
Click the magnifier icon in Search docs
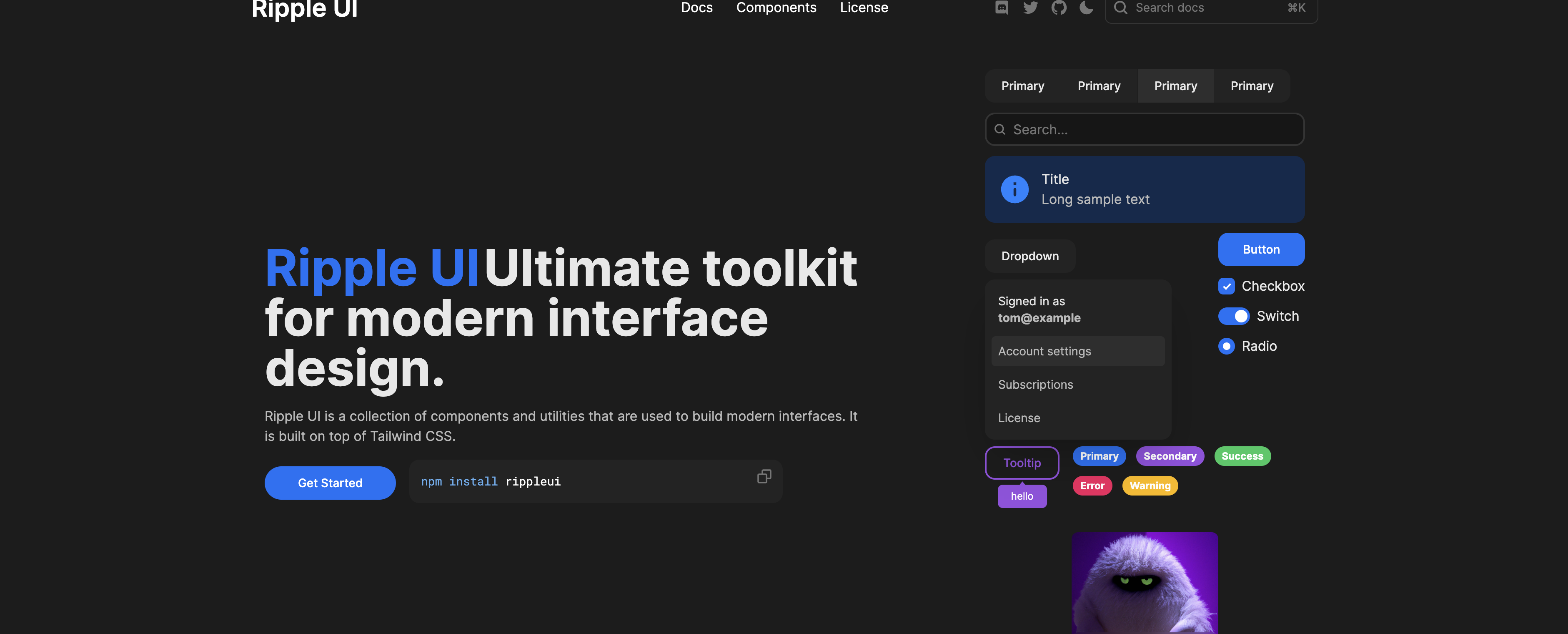click(1120, 8)
